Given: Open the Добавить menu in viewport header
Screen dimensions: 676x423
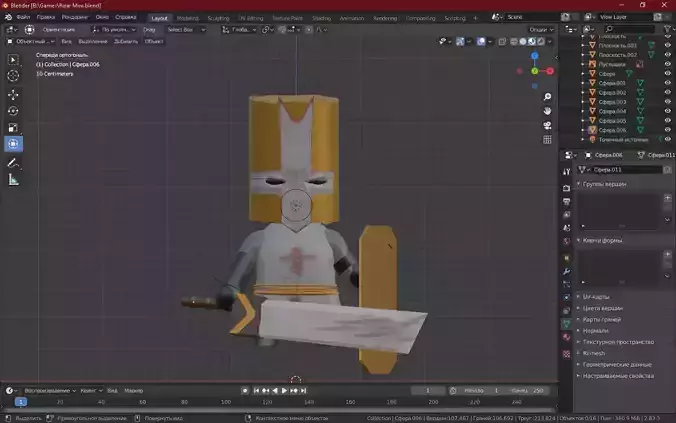Looking at the screenshot, I should click(126, 41).
